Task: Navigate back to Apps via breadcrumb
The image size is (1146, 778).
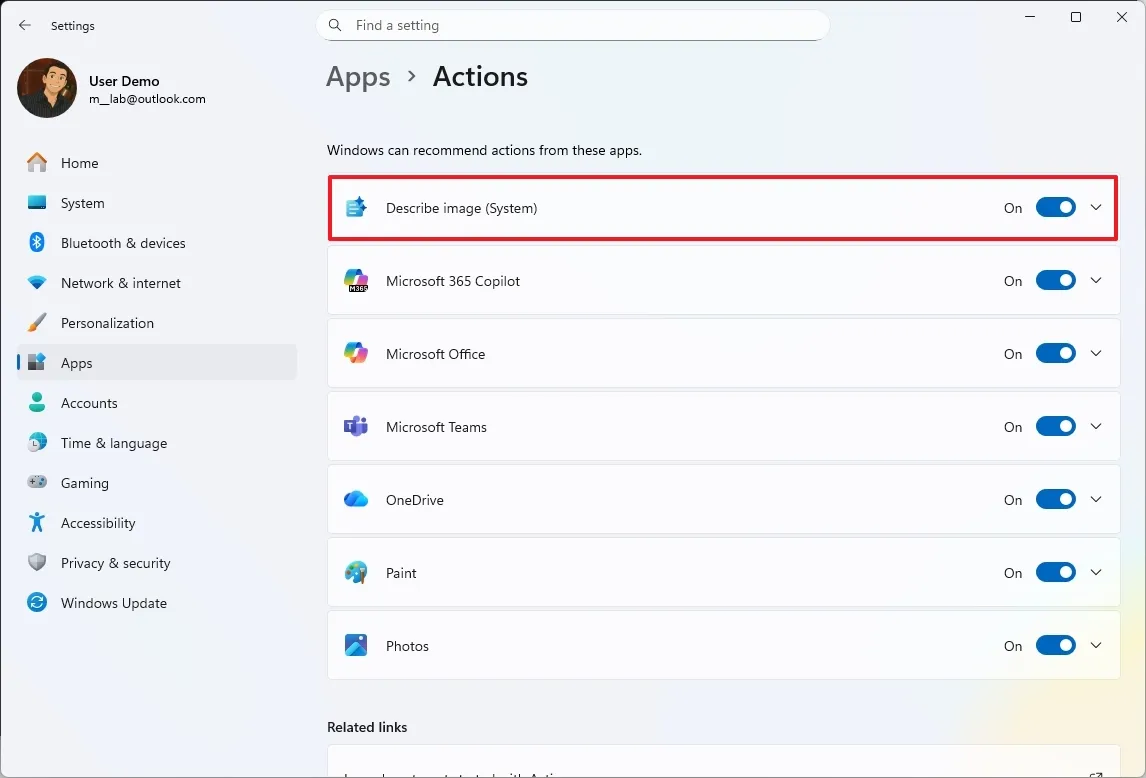Action: coord(358,76)
